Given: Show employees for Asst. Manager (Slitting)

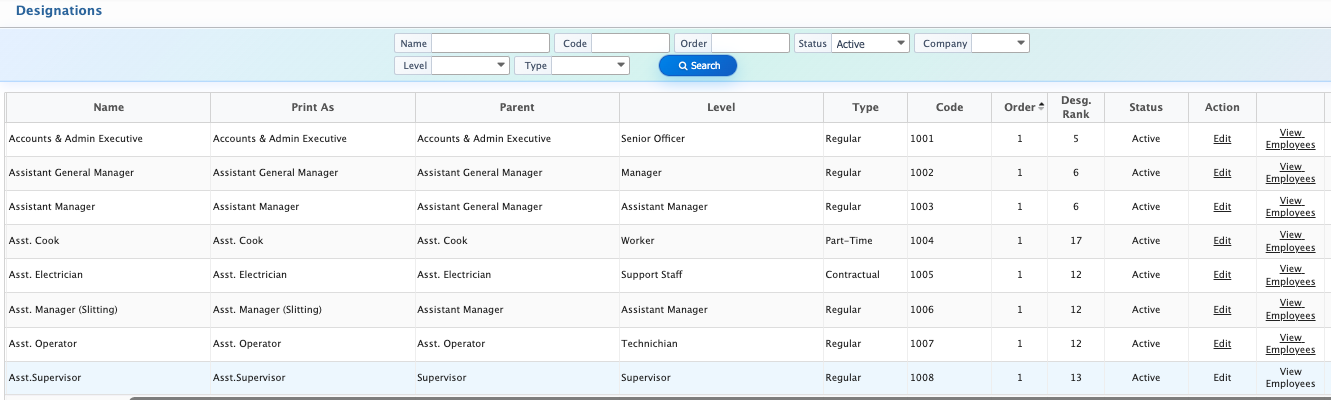Looking at the screenshot, I should tap(1290, 309).
